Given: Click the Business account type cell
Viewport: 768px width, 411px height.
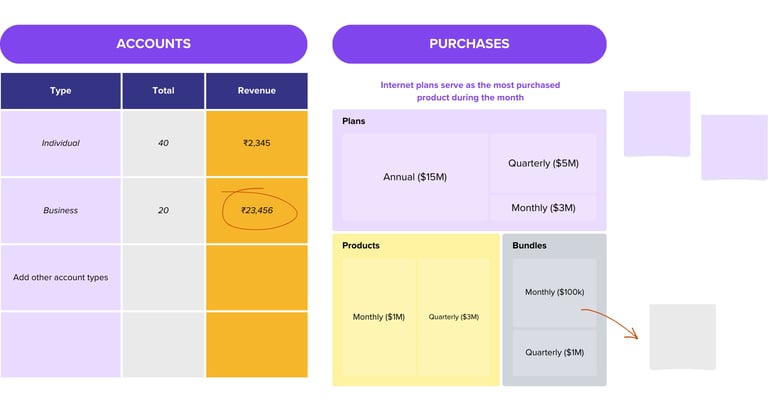Looking at the screenshot, I should point(61,211).
